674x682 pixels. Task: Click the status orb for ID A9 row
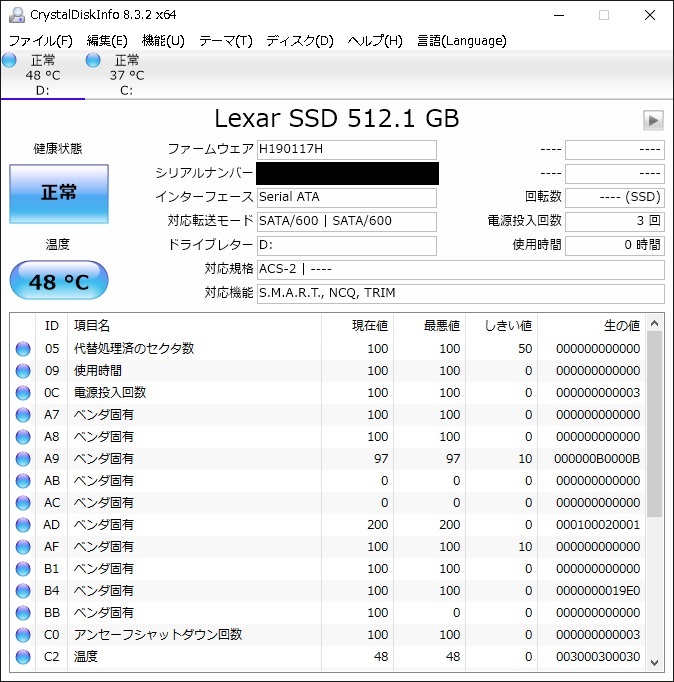coord(23,459)
